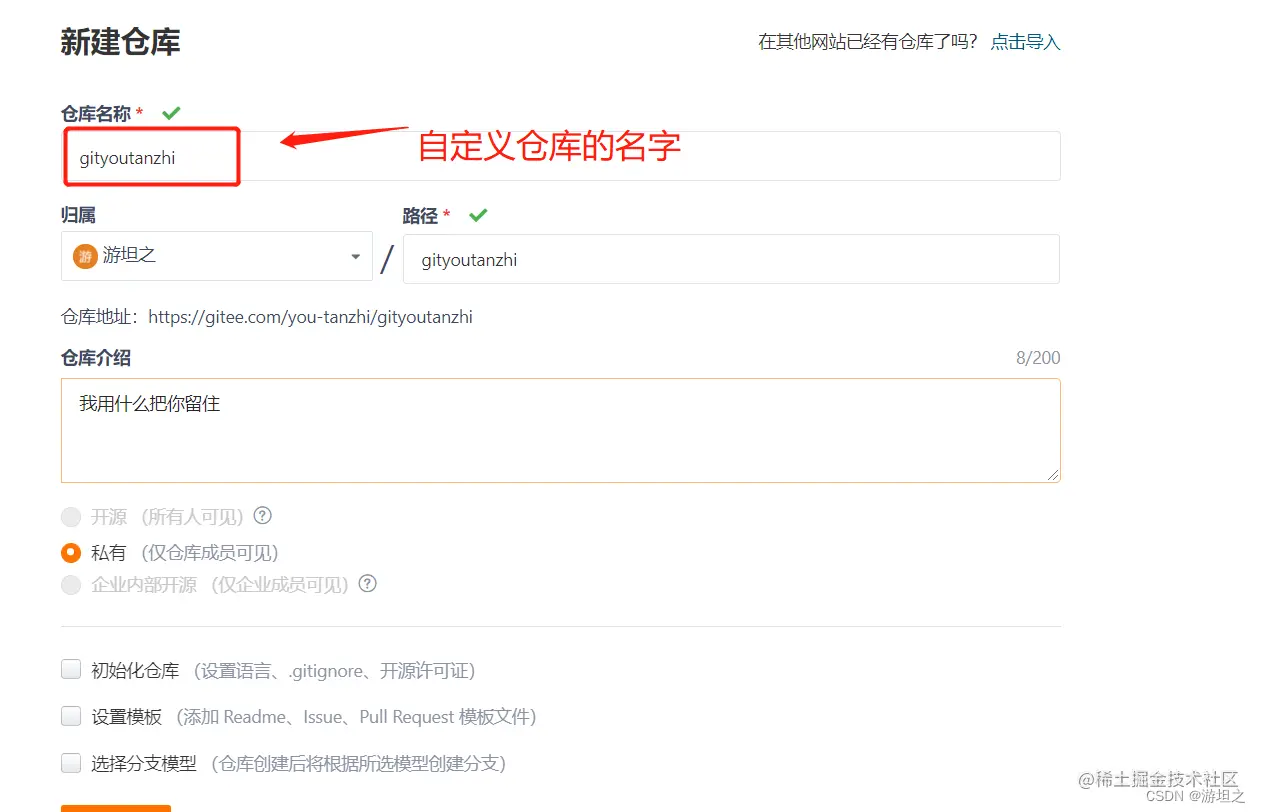Select the 开源 (所有人可见) radio button
Screen dimensions: 1261x812
[x=71, y=517]
